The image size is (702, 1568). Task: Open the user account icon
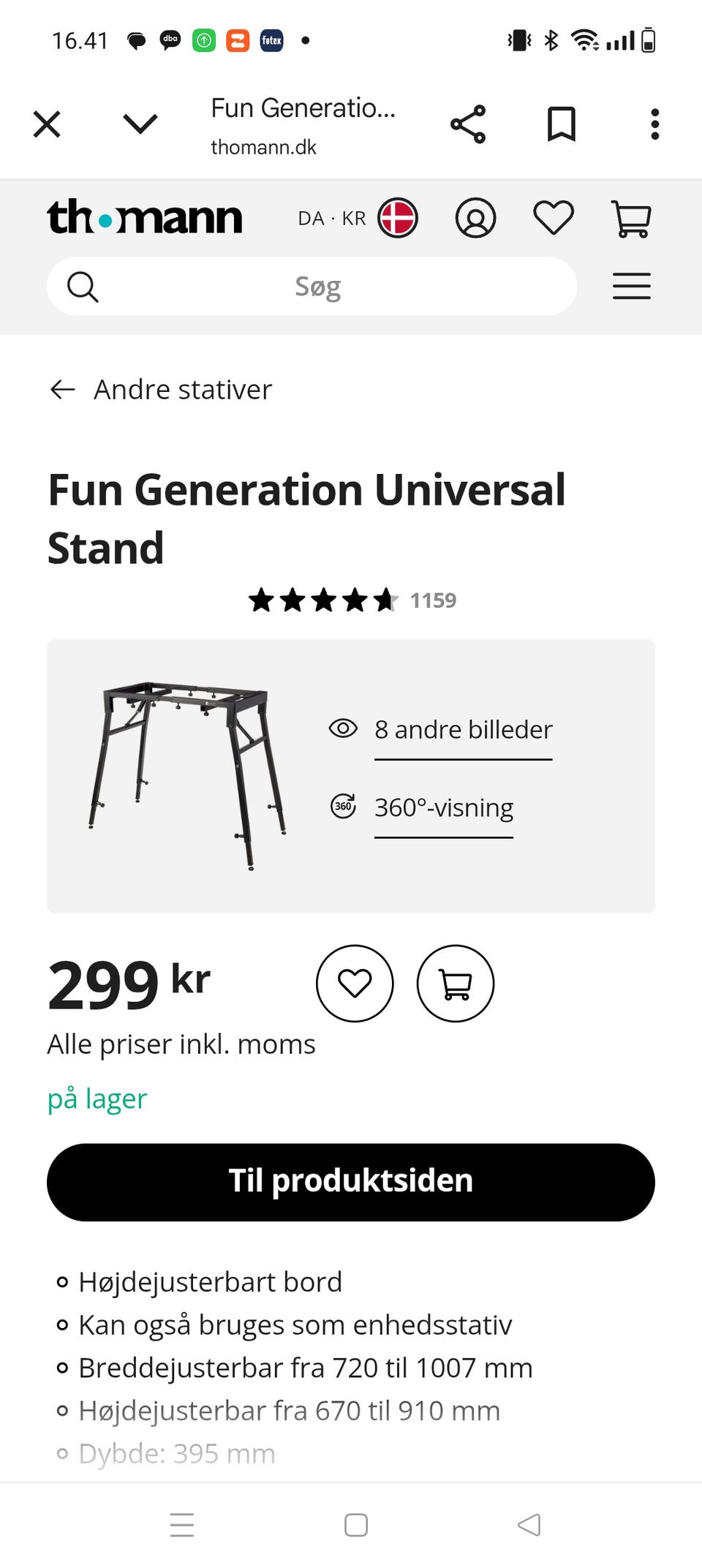[475, 218]
